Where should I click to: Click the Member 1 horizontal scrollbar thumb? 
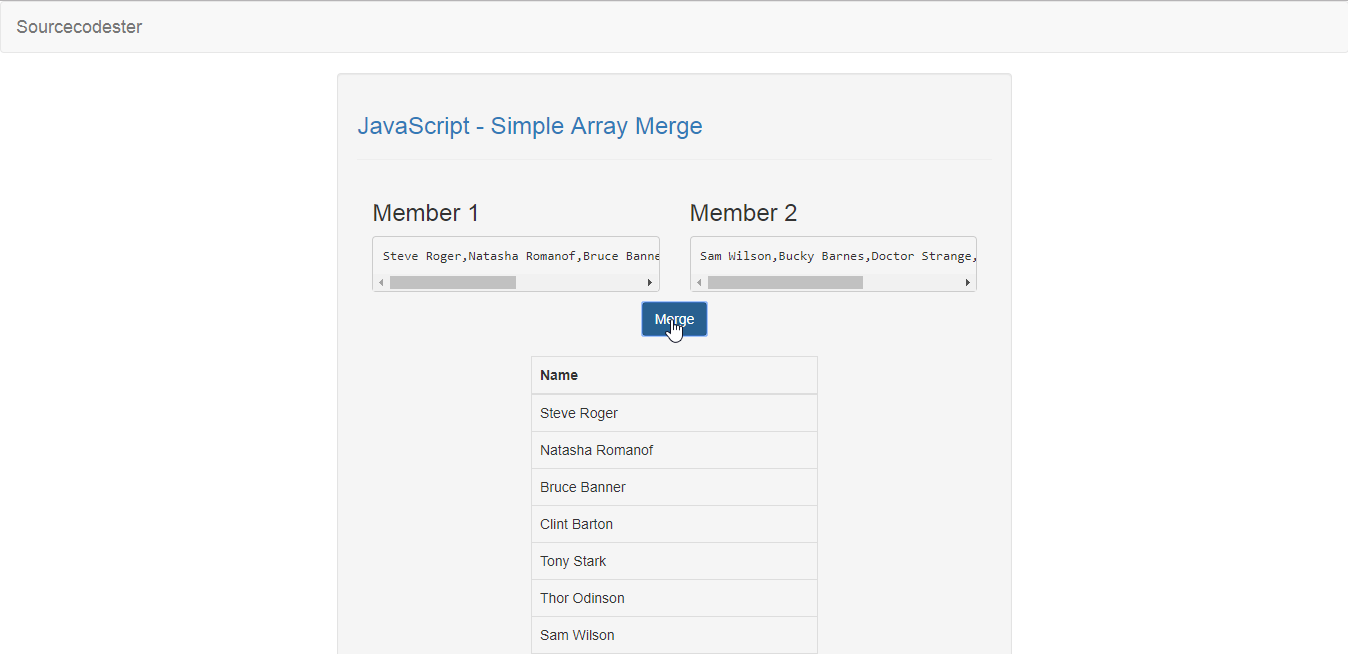click(x=453, y=283)
